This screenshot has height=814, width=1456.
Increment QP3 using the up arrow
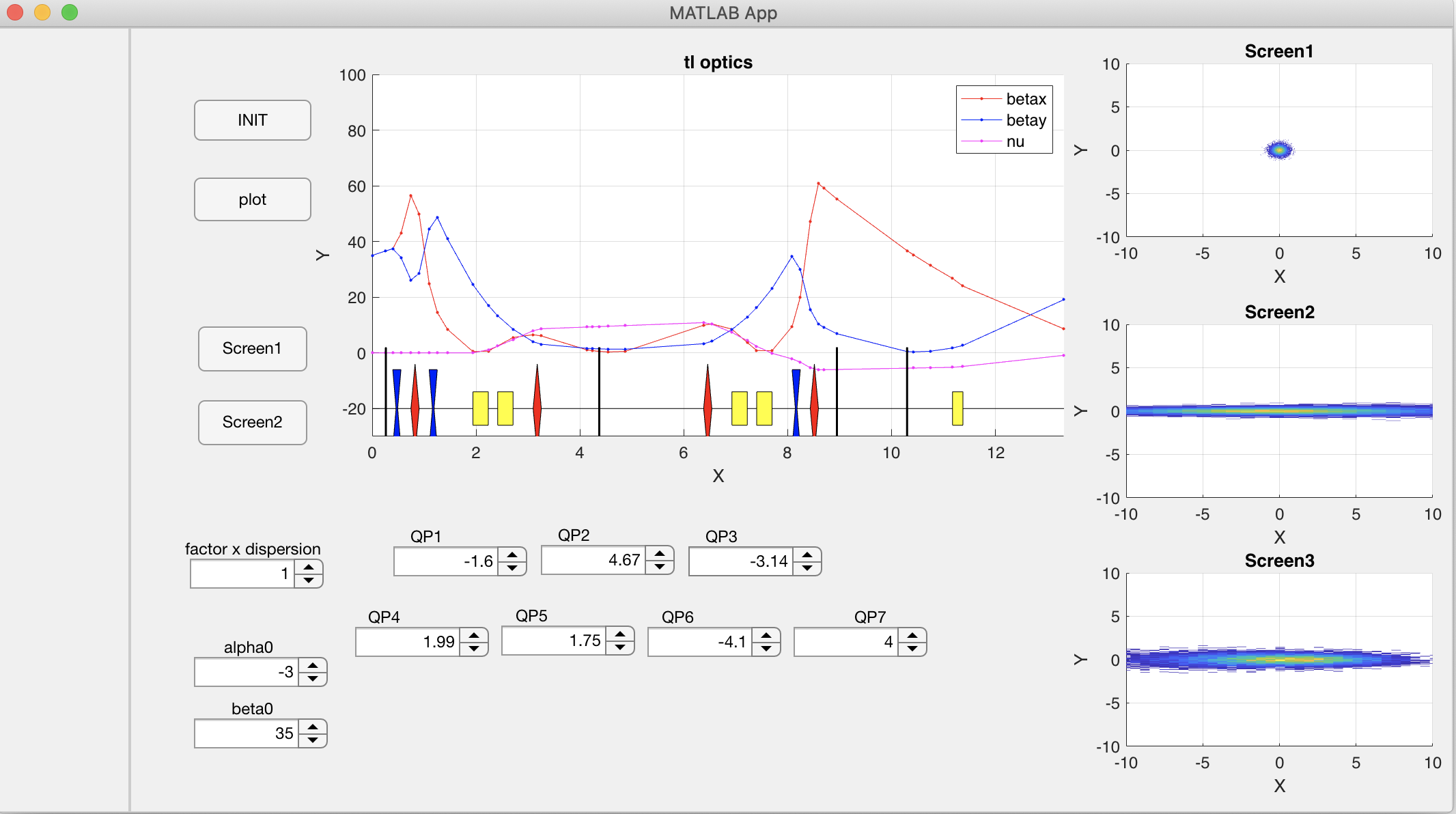click(x=807, y=555)
